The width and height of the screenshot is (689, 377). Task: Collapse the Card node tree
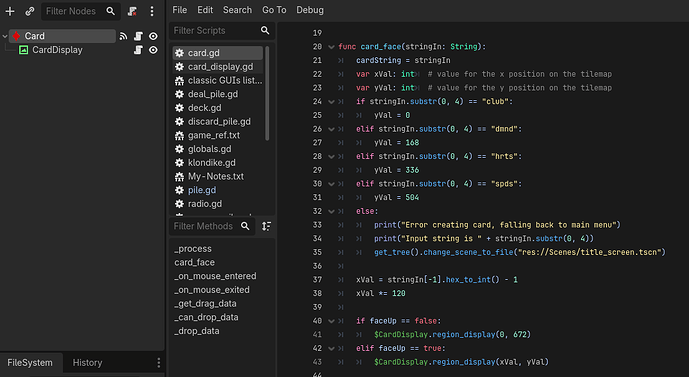(x=5, y=36)
